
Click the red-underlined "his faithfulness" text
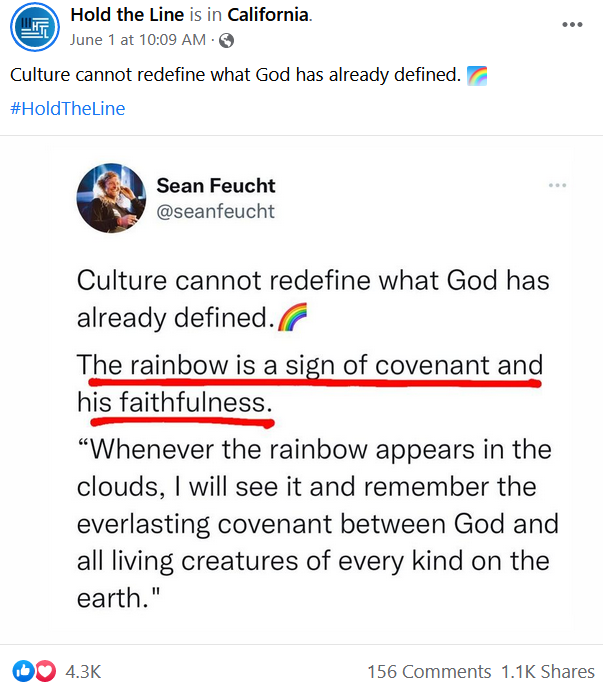174,403
